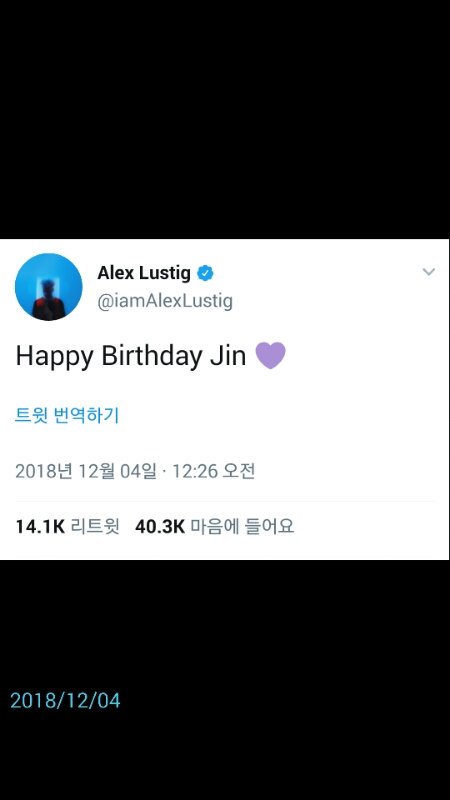Click the 2018/12/04 caption below the tweet
This screenshot has width=450, height=800.
pyautogui.click(x=65, y=701)
